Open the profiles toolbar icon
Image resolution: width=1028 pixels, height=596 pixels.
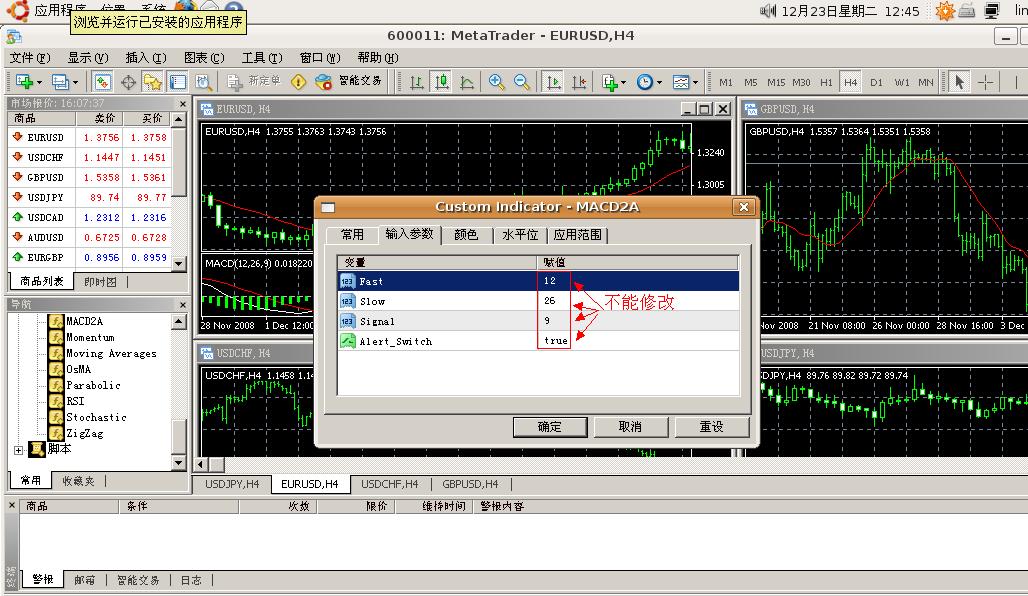60,82
